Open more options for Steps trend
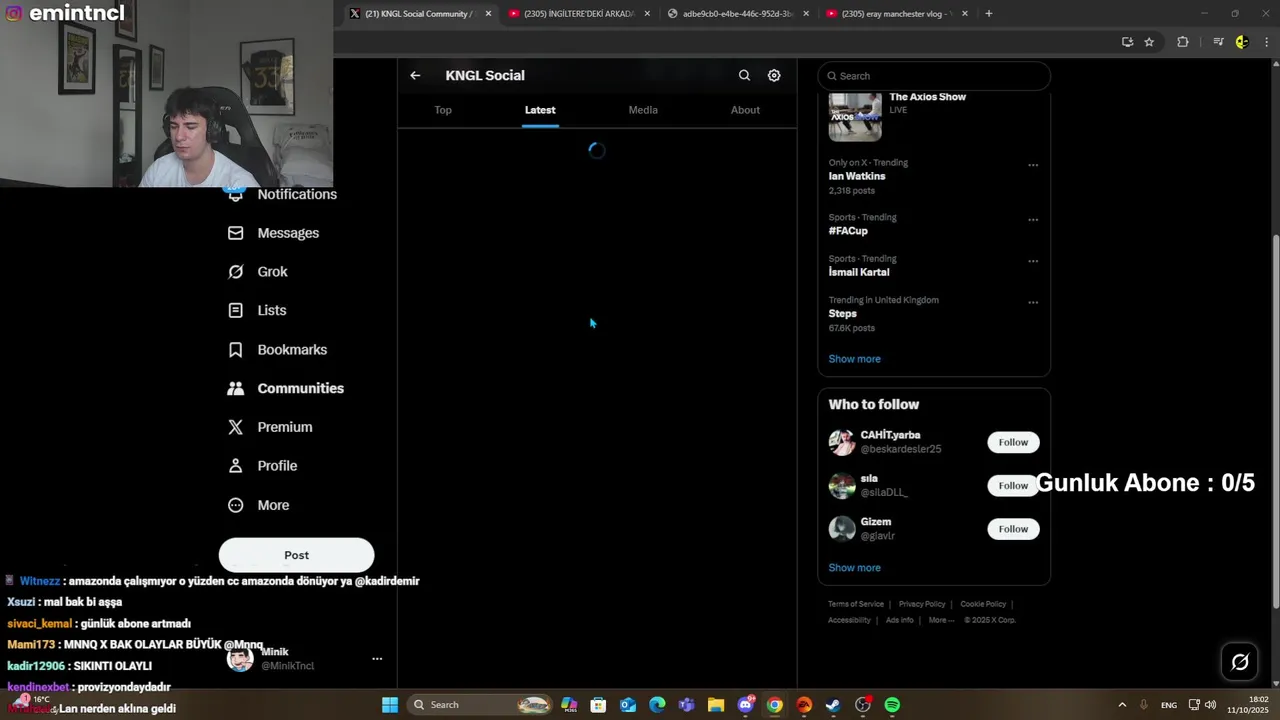Viewport: 1280px width, 720px height. (1033, 302)
